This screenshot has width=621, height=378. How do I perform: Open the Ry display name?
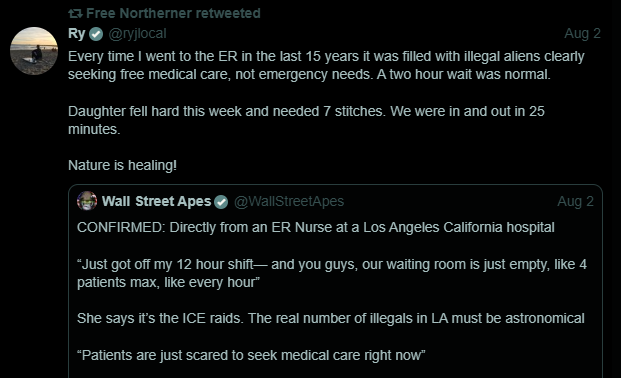pyautogui.click(x=76, y=33)
